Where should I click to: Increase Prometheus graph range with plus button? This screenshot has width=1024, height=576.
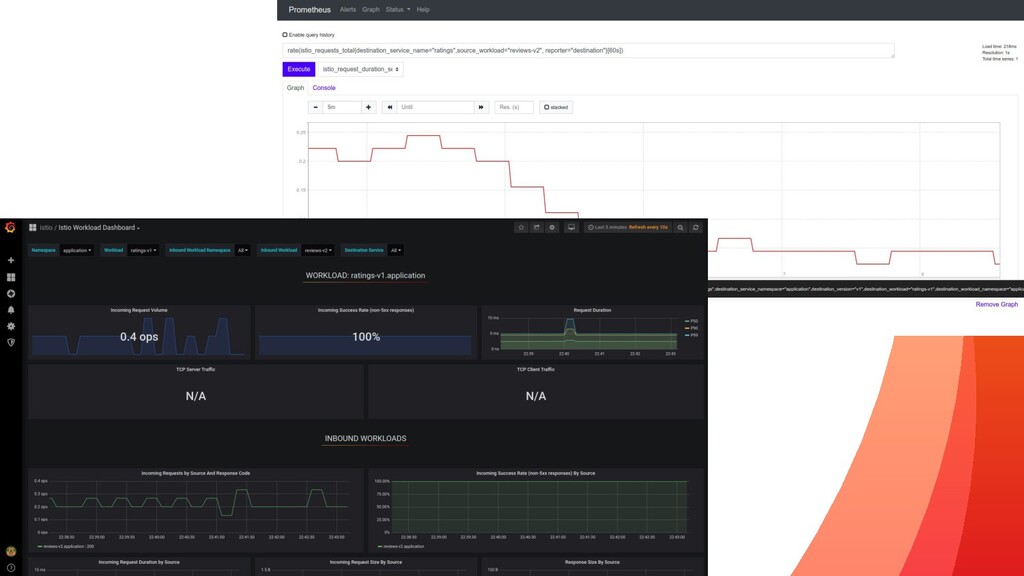point(368,107)
